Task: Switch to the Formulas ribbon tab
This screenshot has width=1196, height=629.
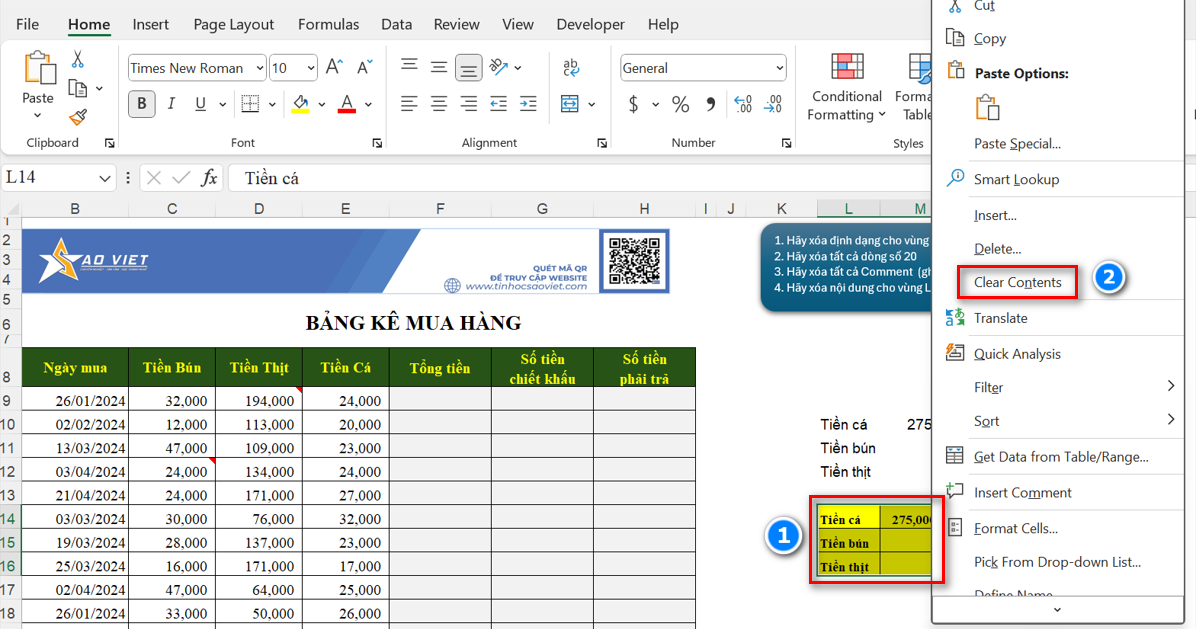Action: (328, 24)
